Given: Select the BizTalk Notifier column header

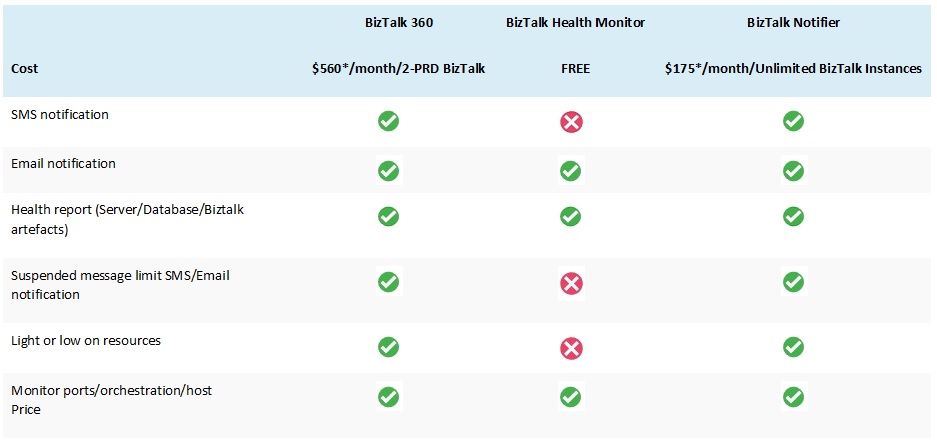Looking at the screenshot, I should [793, 19].
